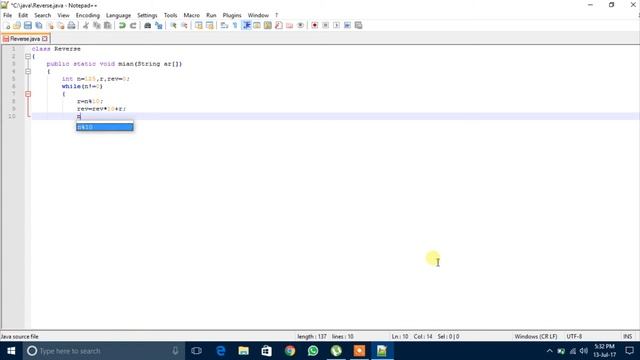This screenshot has width=640, height=360.
Task: Open the Encoding menu
Action: (88, 15)
